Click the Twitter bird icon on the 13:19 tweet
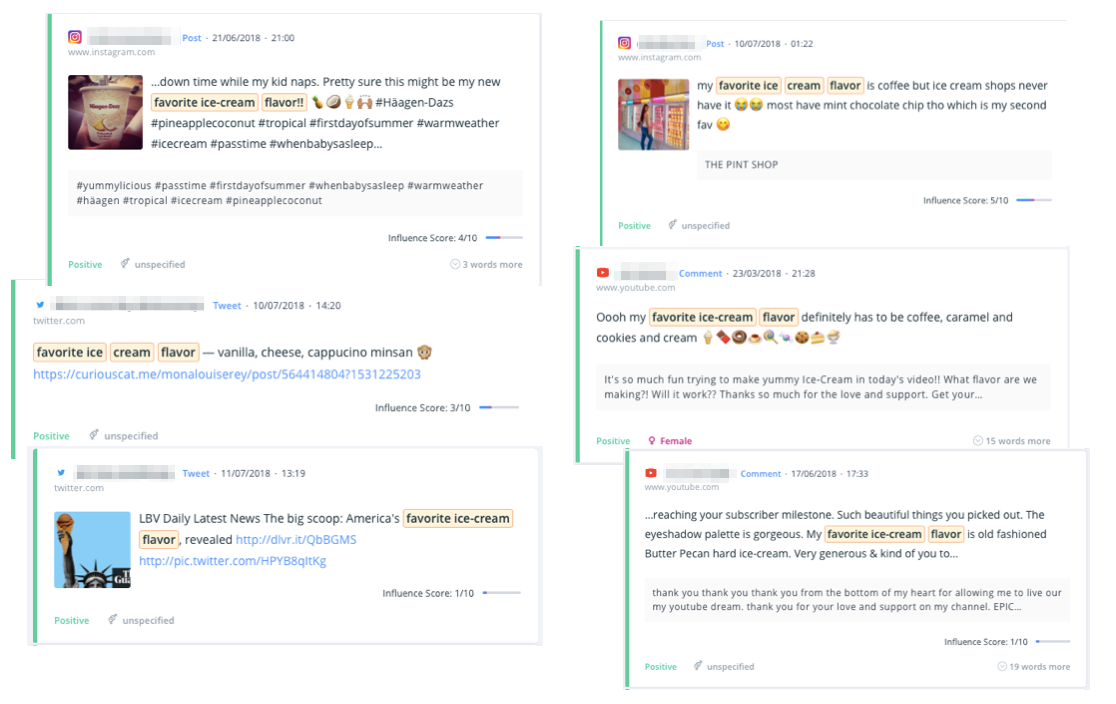The width and height of the screenshot is (1116, 704). [61, 473]
